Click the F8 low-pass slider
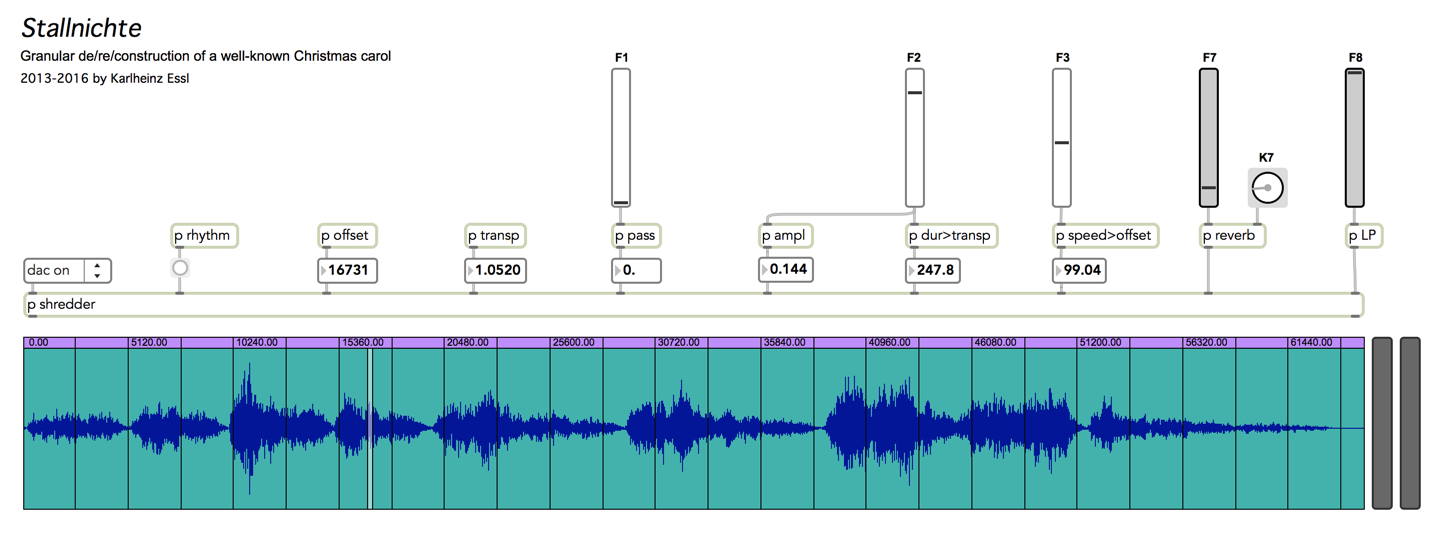 (x=1355, y=138)
